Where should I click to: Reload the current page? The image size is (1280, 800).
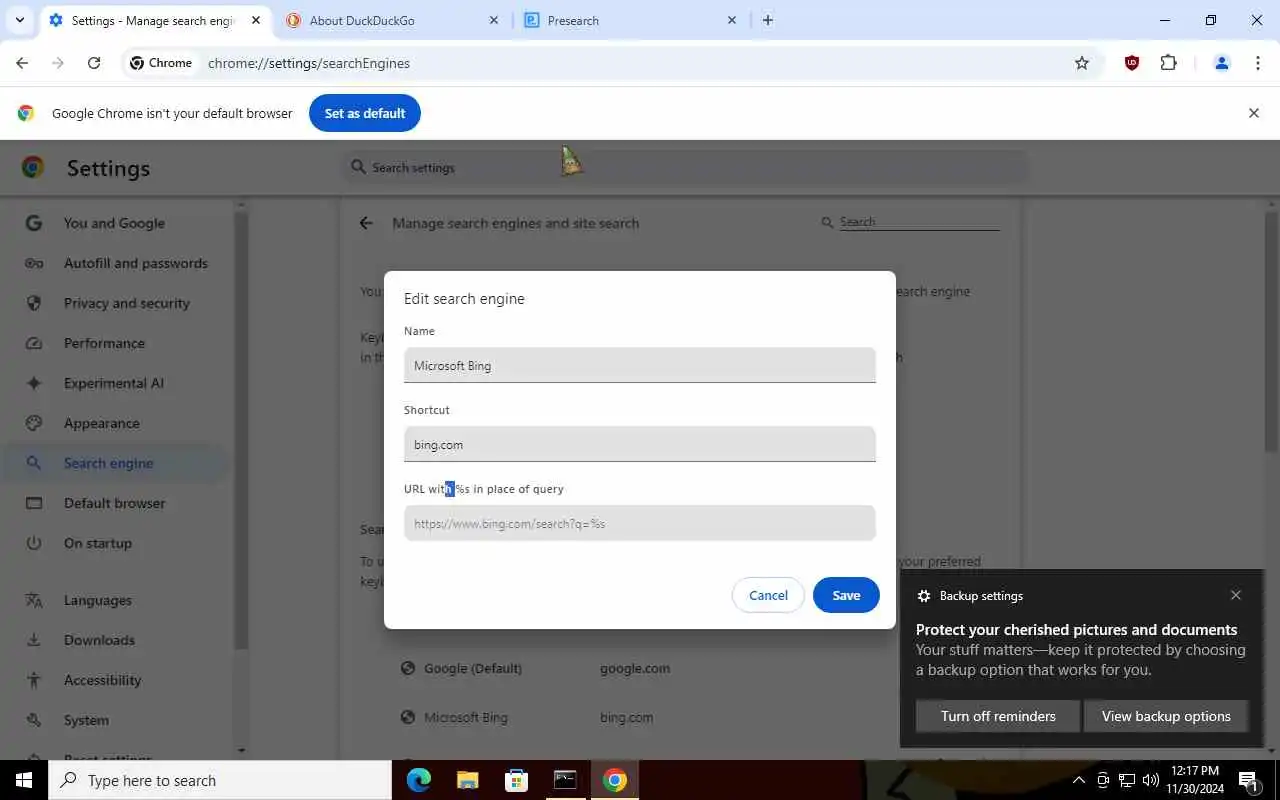pos(94,63)
